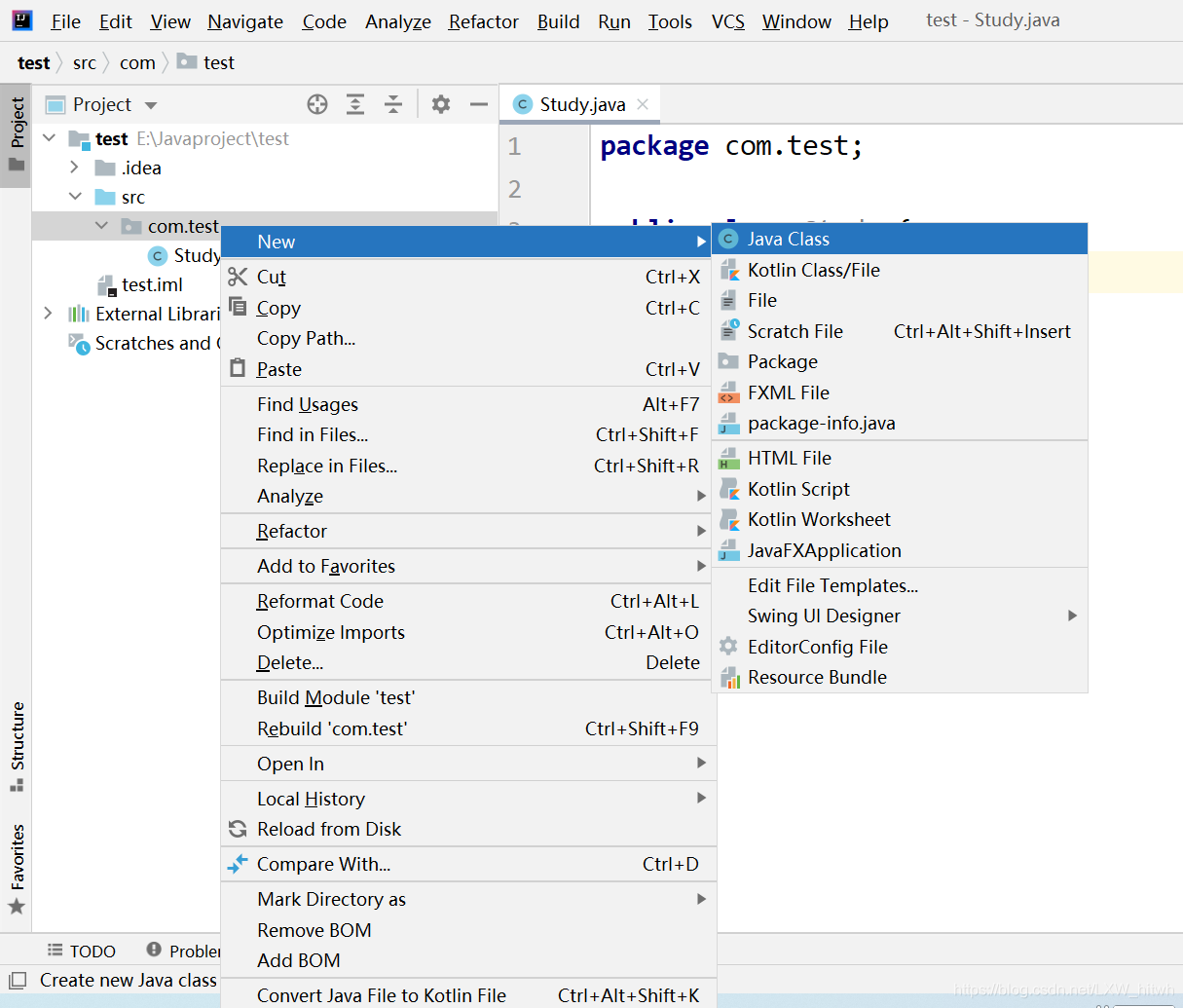The width and height of the screenshot is (1183, 1008).
Task: Toggle the TODO tool window button
Action: coord(82,951)
